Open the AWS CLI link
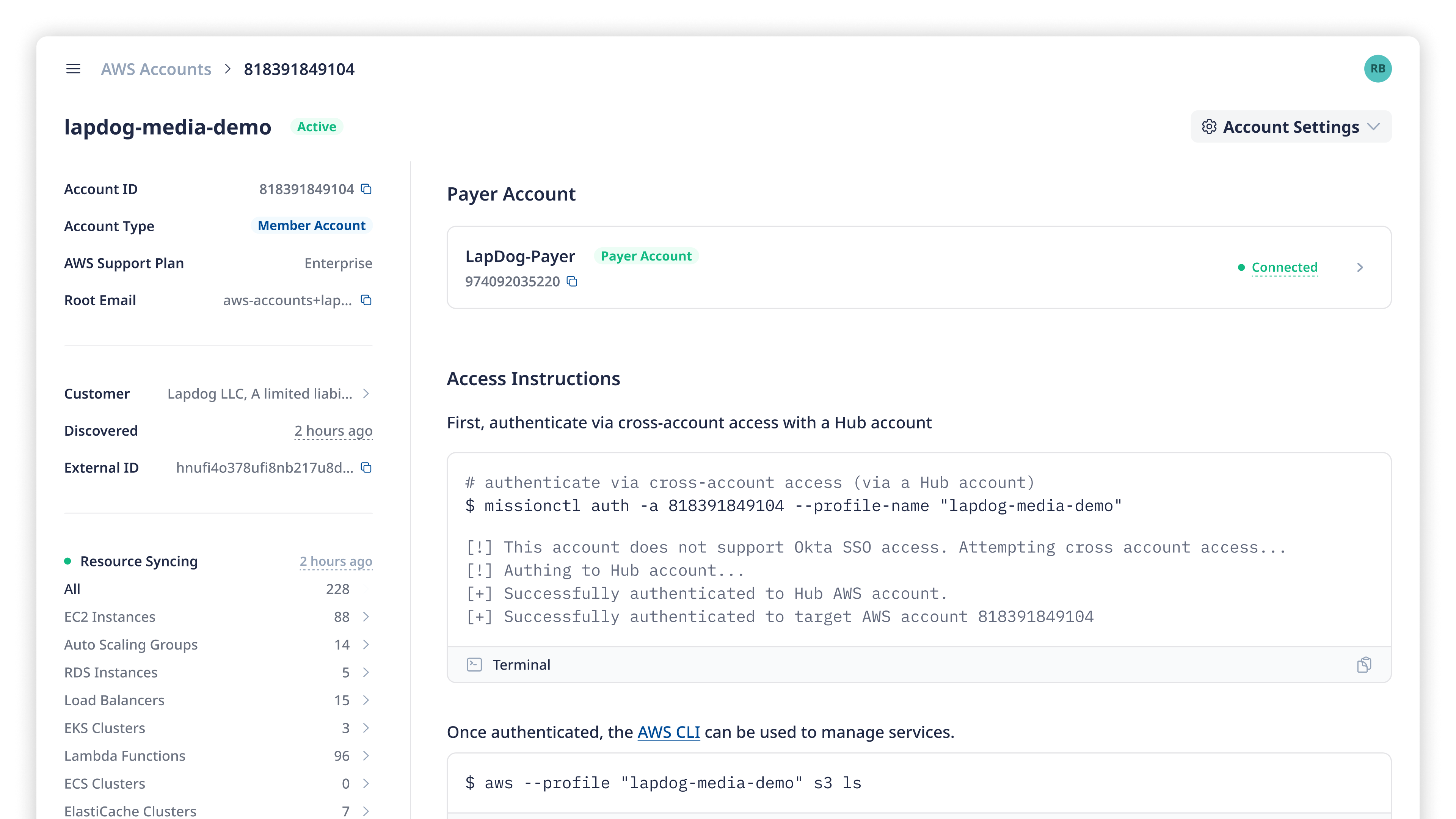This screenshot has height=819, width=1456. pyautogui.click(x=668, y=732)
